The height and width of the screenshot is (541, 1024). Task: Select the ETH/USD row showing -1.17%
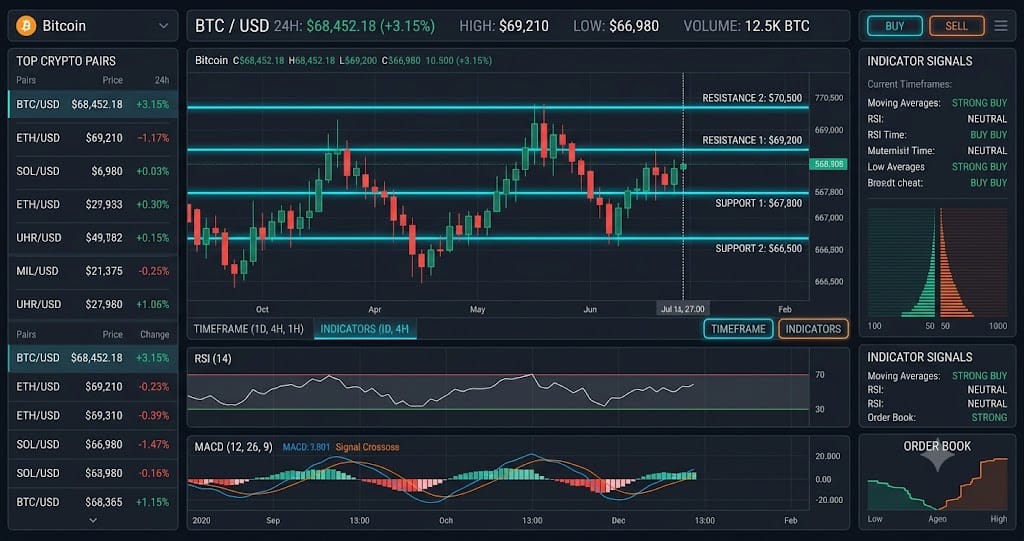pos(93,138)
